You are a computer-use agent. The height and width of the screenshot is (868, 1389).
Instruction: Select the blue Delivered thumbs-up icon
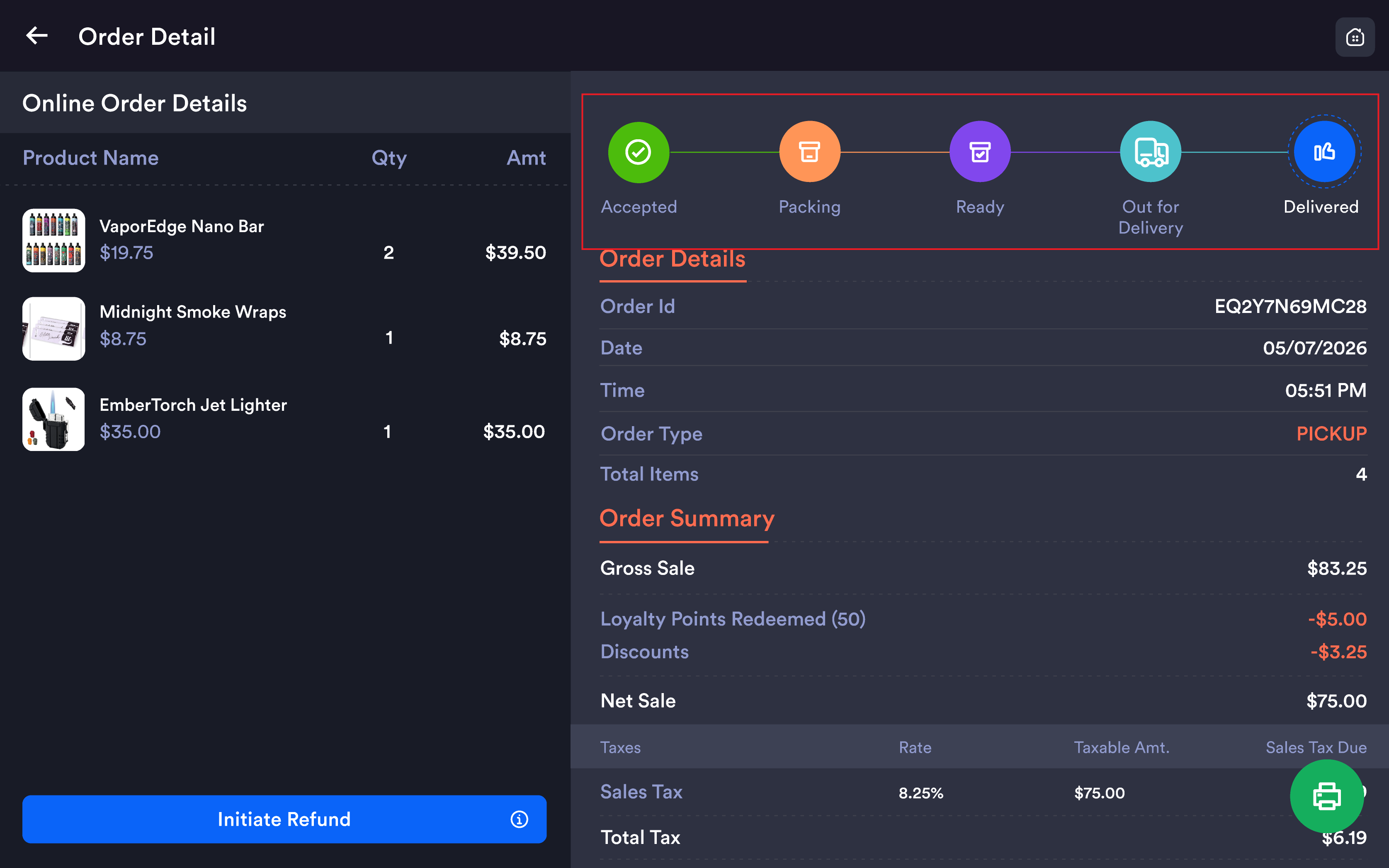tap(1324, 152)
